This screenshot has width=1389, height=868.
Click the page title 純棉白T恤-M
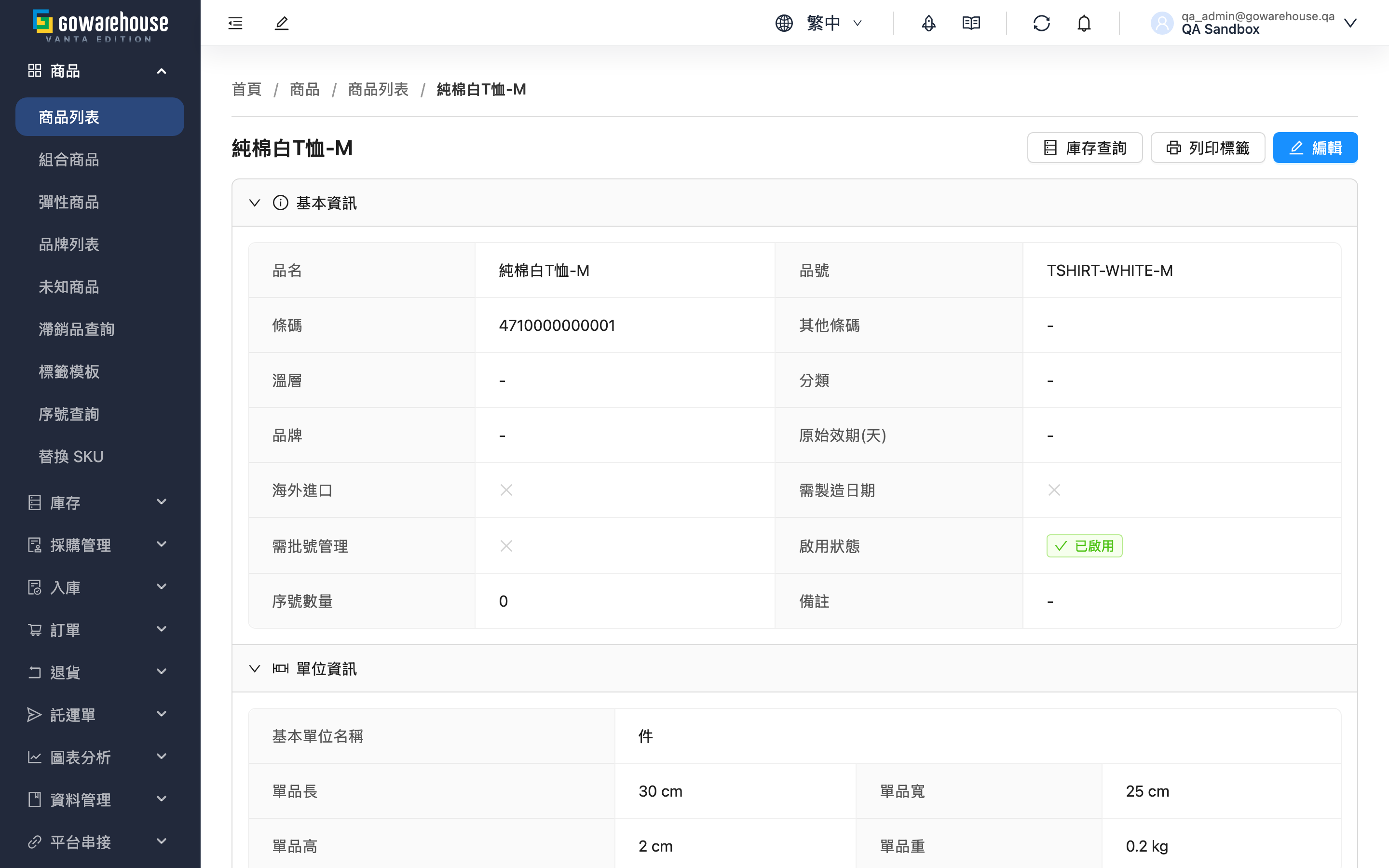(292, 148)
